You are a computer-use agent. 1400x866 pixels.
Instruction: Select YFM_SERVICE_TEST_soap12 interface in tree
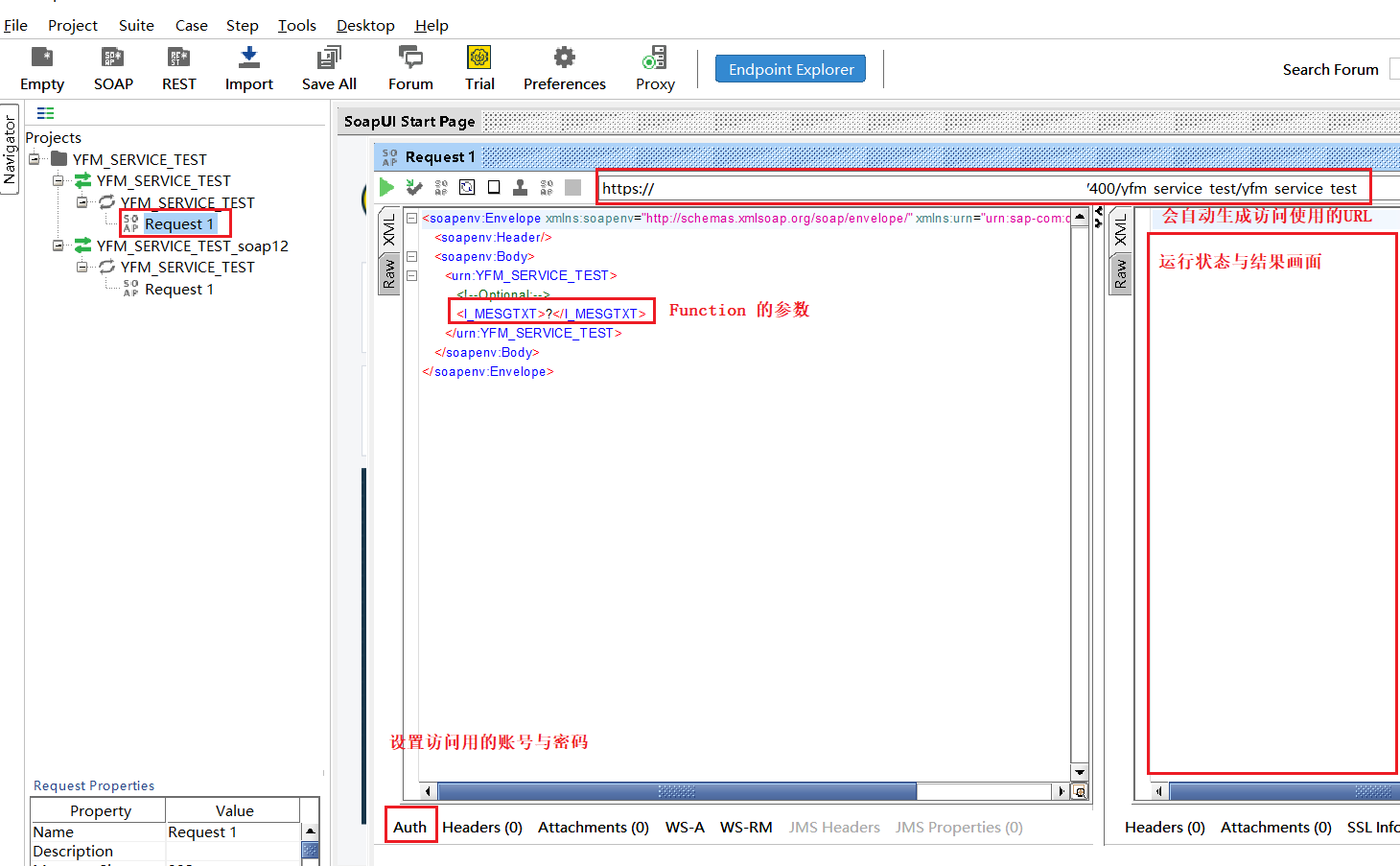coord(192,246)
